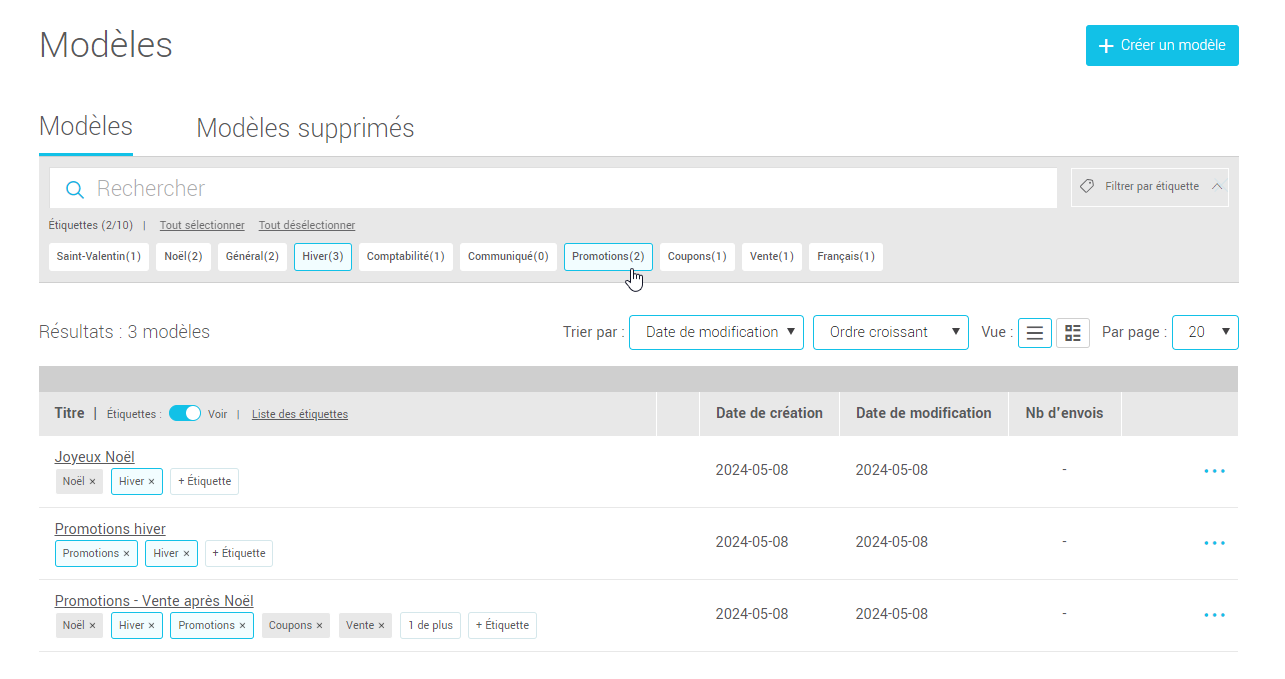Open actions menu for Joyeux Noël
1285x679 pixels.
[1214, 471]
